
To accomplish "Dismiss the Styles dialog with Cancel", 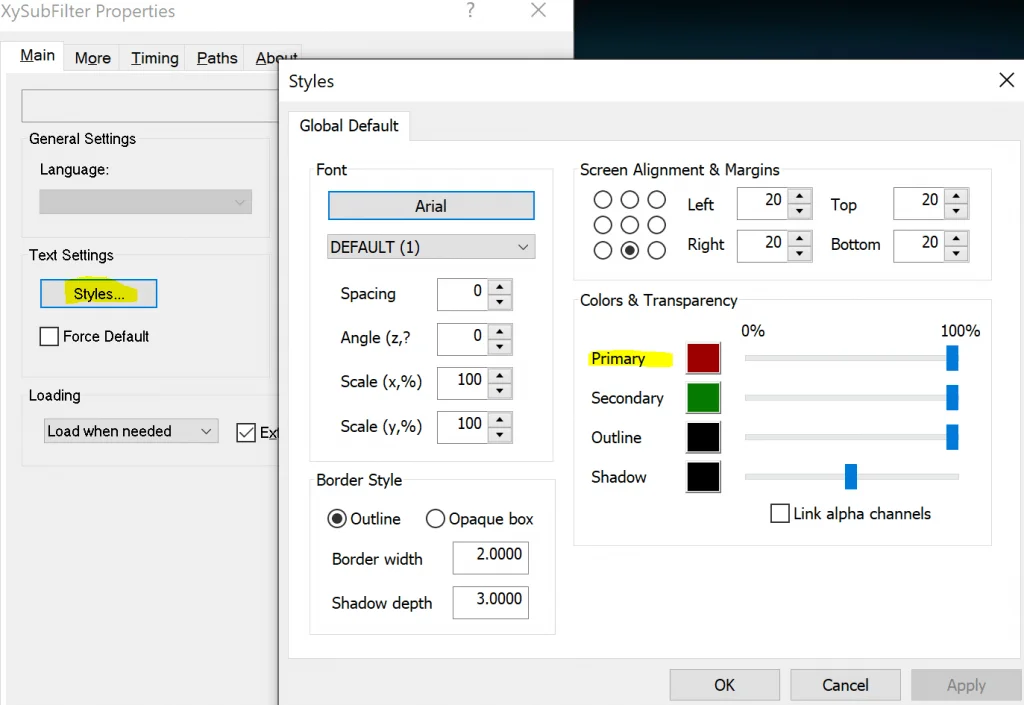I will 845,684.
